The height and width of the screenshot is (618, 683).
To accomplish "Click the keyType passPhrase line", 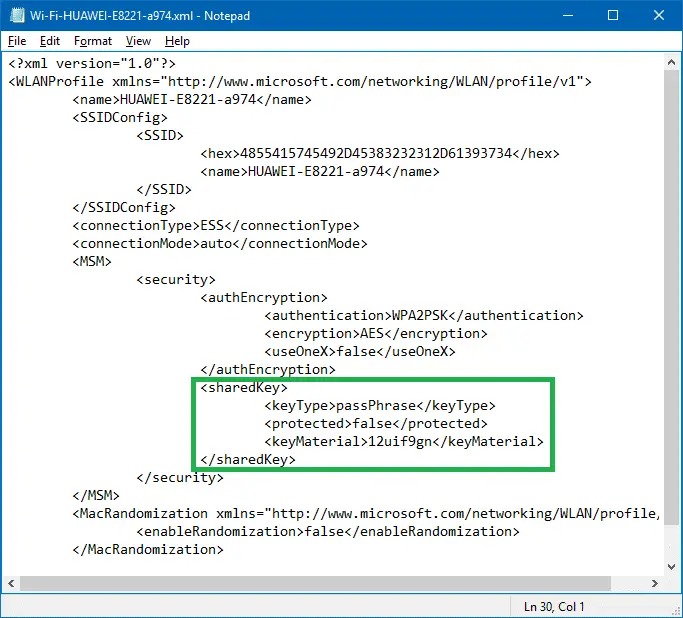I will [380, 405].
